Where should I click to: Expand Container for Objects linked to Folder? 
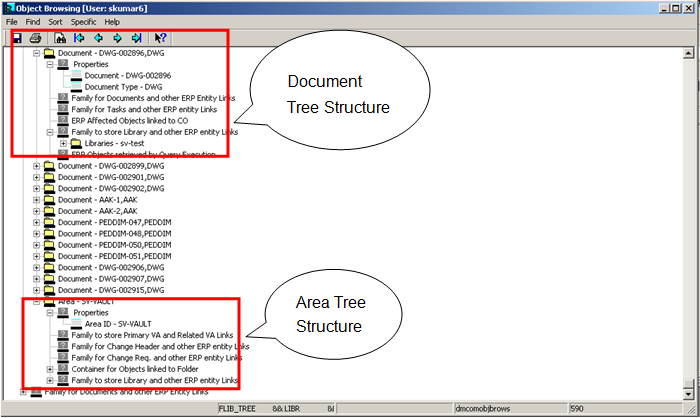tap(50, 369)
